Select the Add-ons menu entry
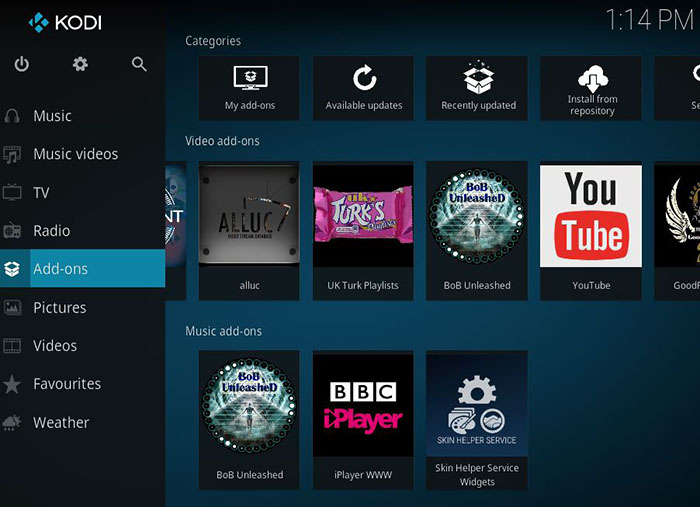 83,269
